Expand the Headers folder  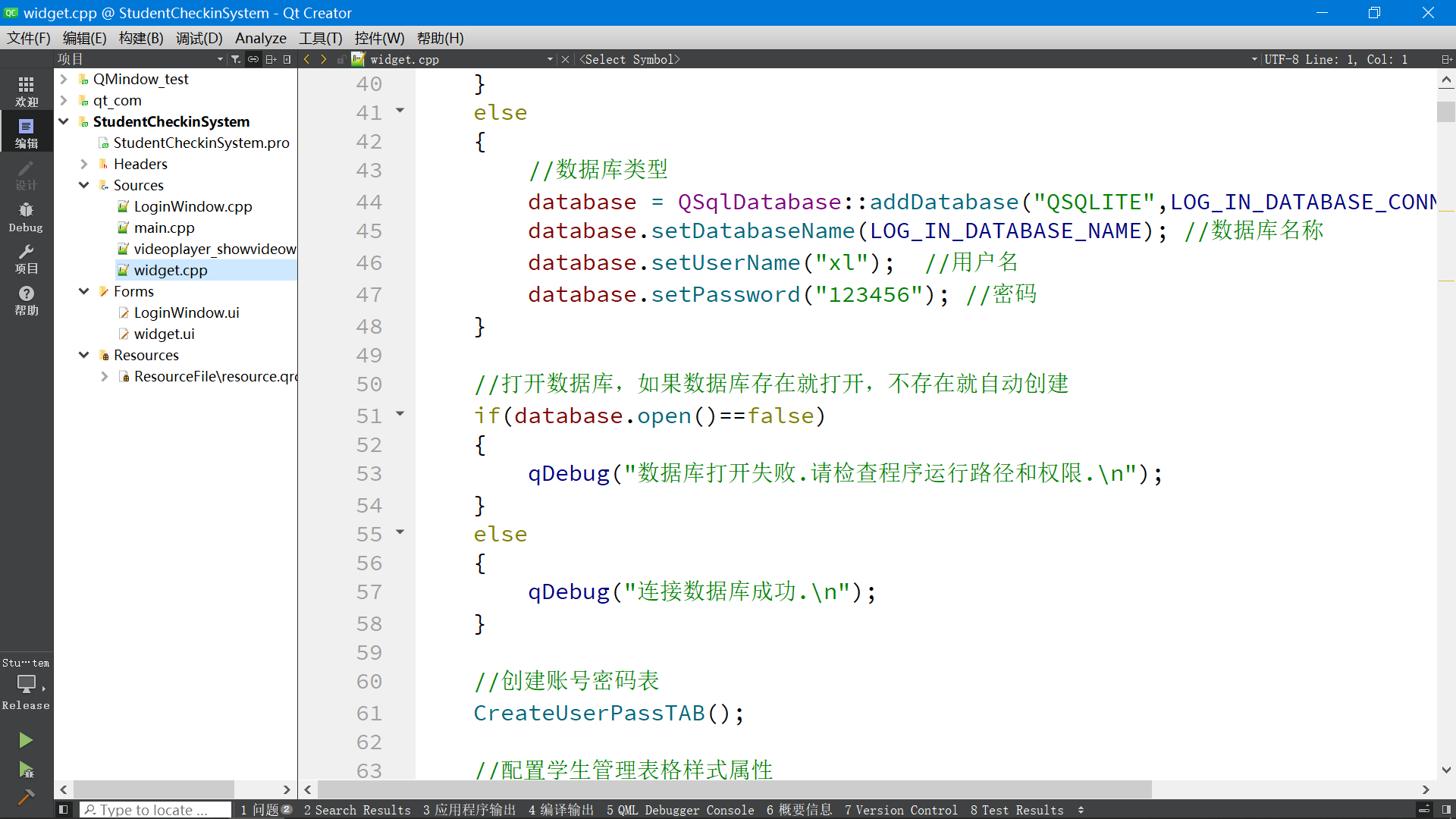pyautogui.click(x=84, y=164)
